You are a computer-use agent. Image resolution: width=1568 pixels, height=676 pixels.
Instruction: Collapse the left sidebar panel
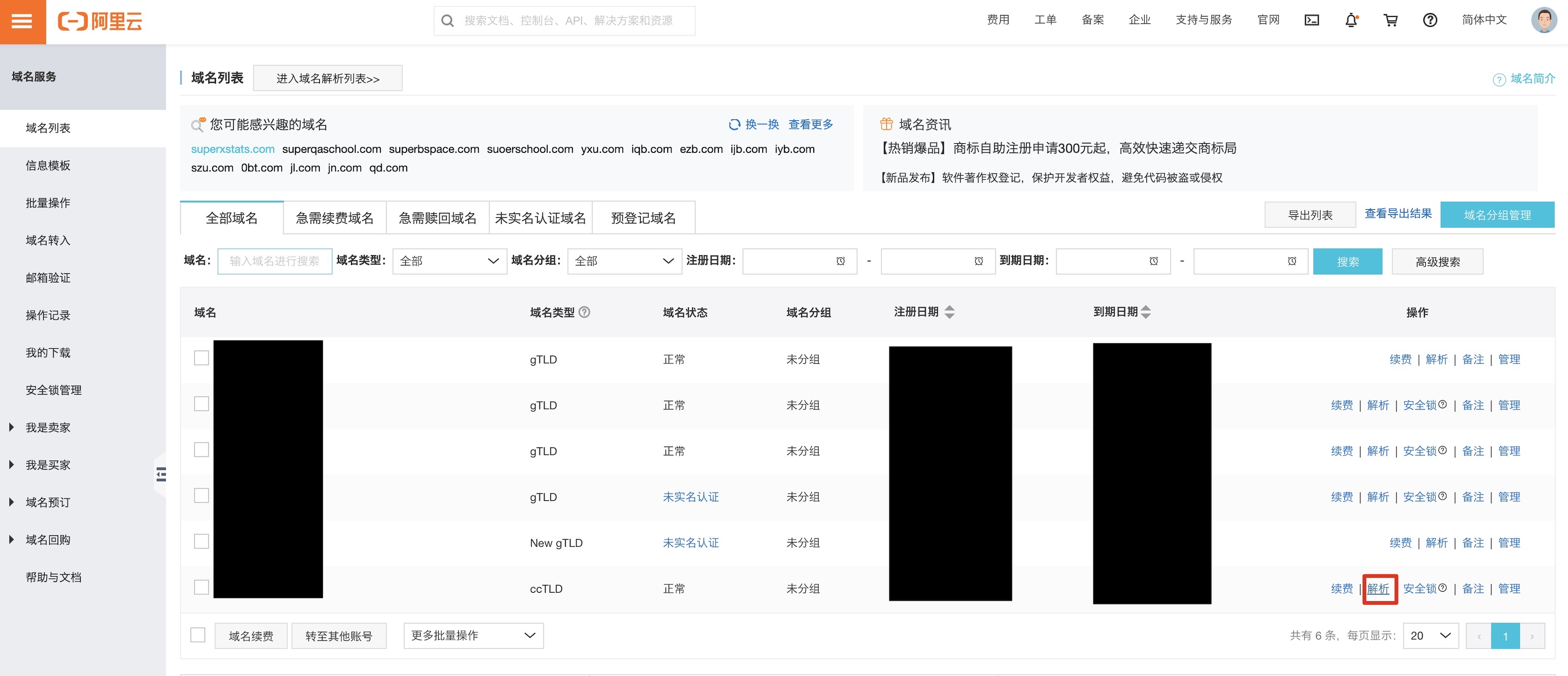161,474
